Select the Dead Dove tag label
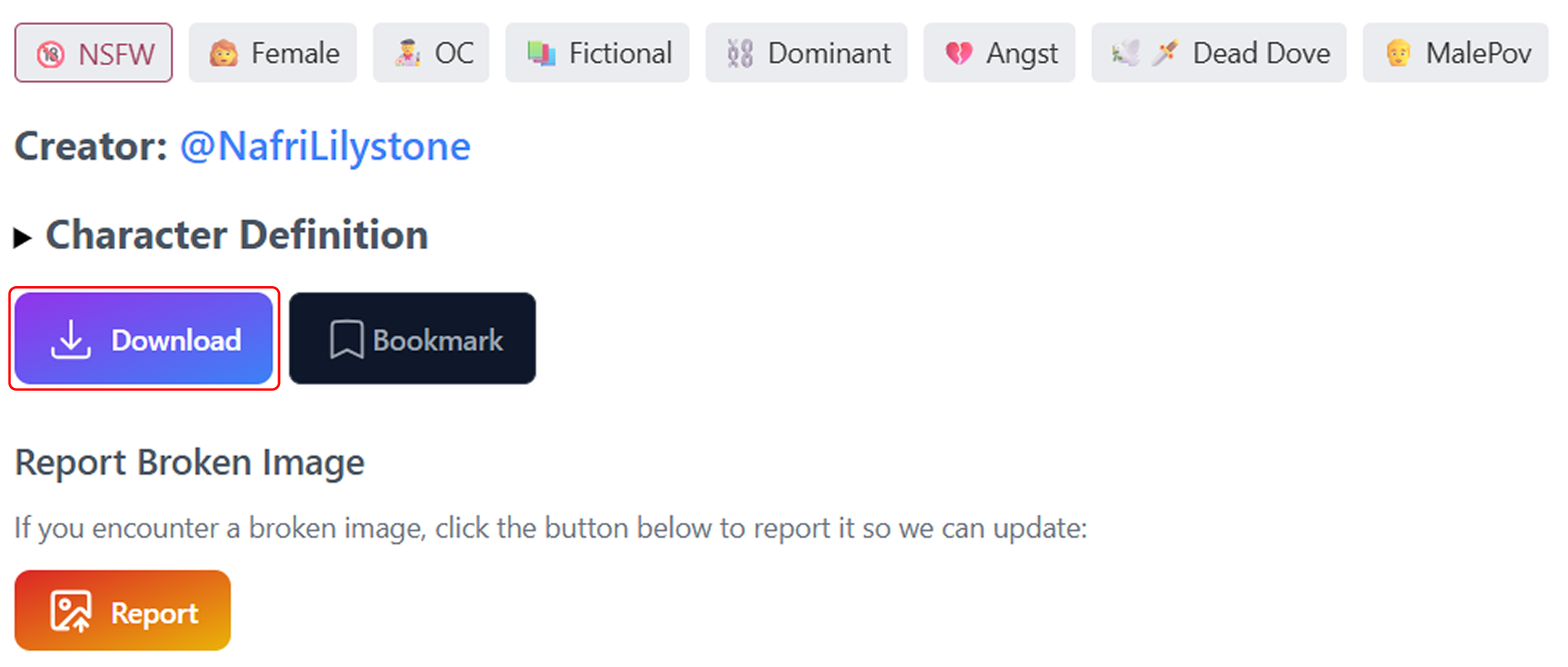Image resolution: width=1568 pixels, height=667 pixels. pyautogui.click(x=1261, y=53)
